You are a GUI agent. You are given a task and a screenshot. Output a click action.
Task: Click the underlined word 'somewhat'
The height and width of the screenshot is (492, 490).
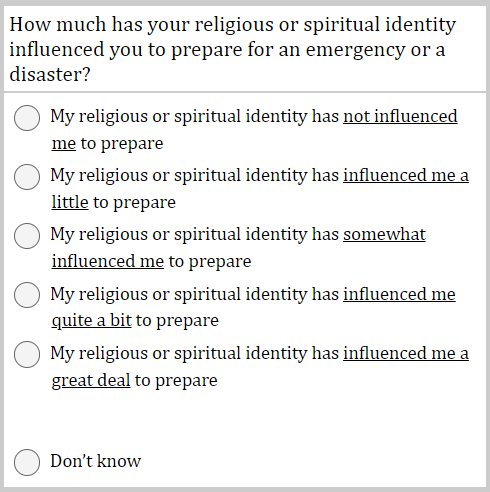[384, 234]
